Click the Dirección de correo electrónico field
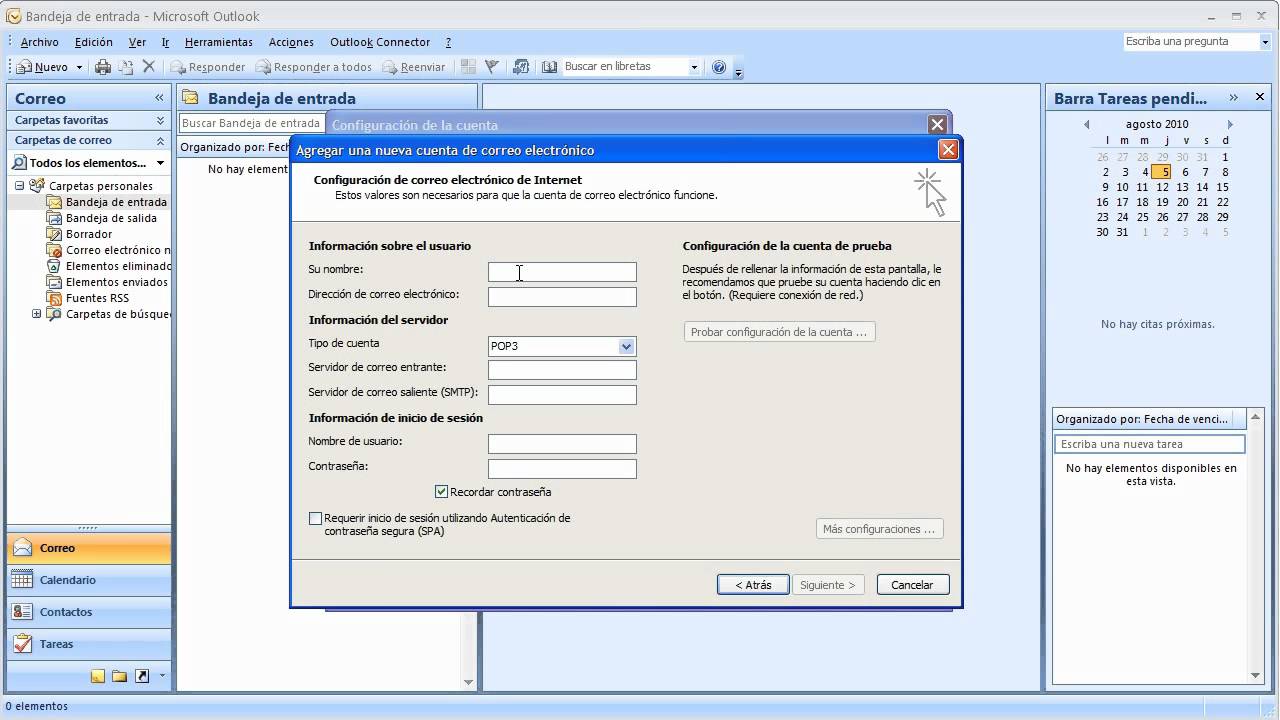Viewport: 1280px width, 720px height. point(562,297)
